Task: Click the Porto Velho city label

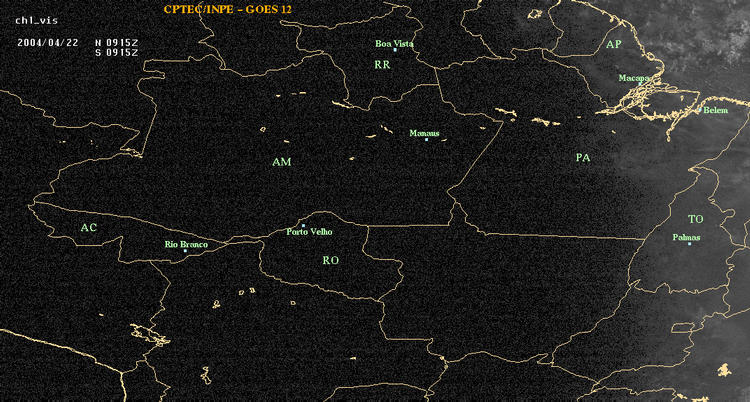Action: (x=309, y=232)
